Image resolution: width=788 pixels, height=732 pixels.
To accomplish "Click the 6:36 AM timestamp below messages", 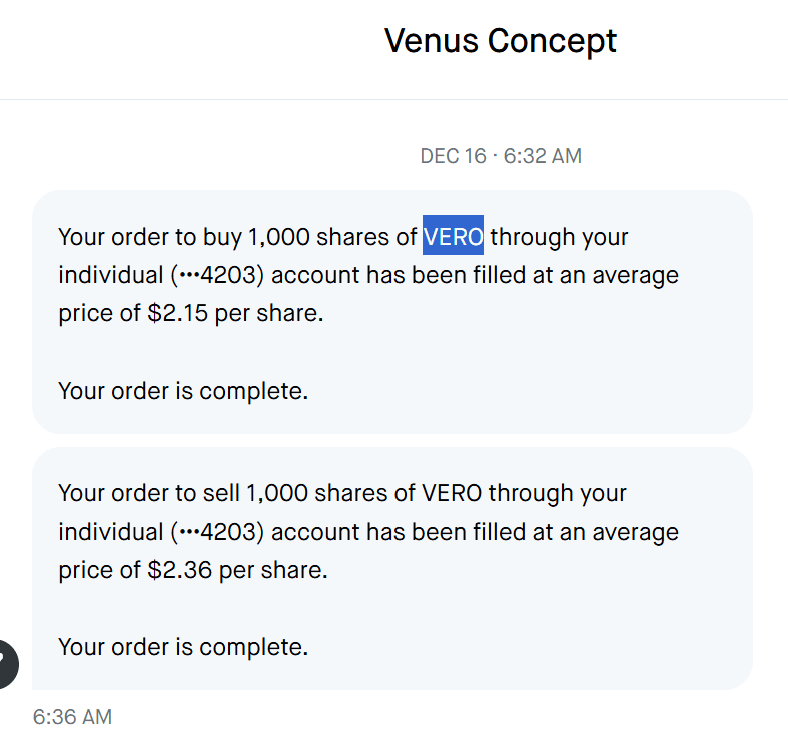I will tap(72, 717).
